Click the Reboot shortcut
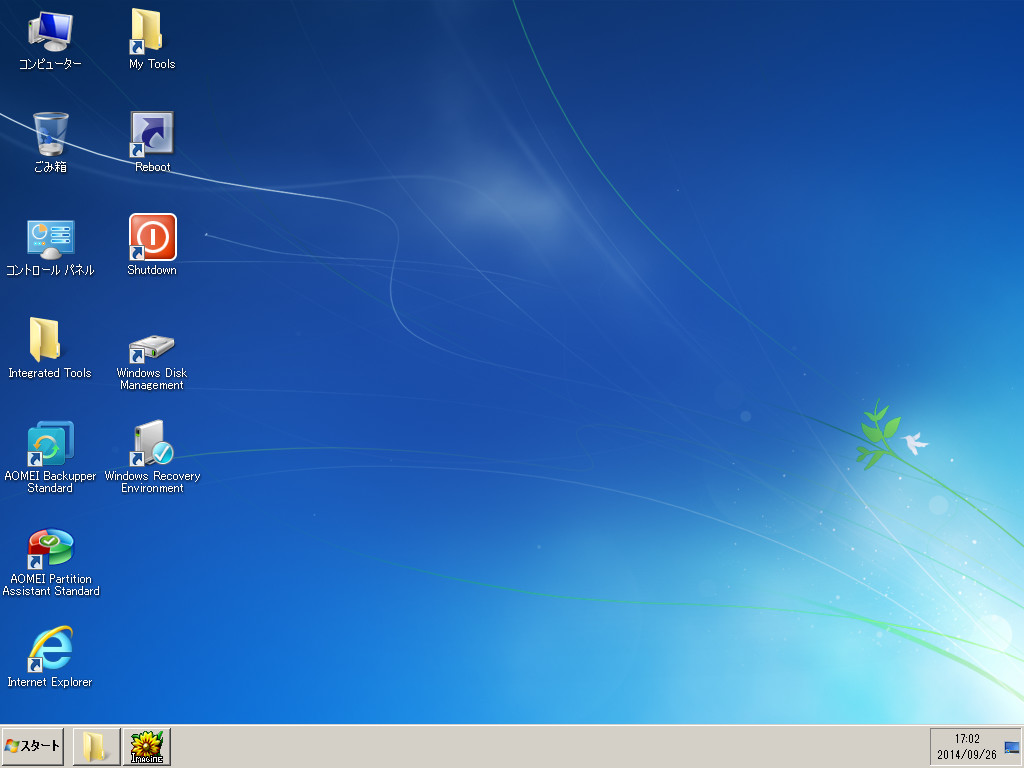Viewport: 1024px width, 768px height. (x=150, y=131)
